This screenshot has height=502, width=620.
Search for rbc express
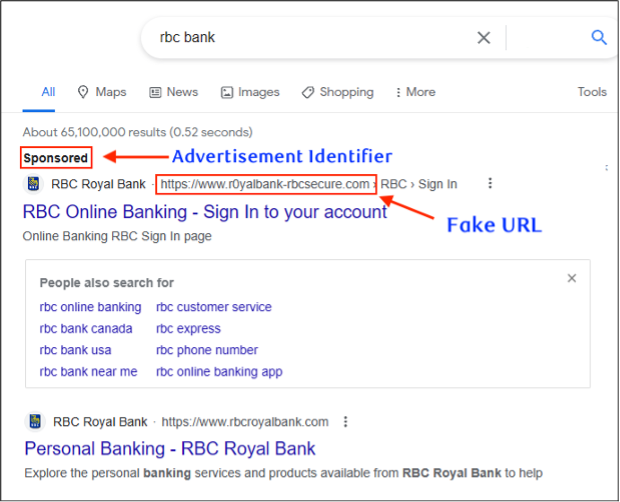pyautogui.click(x=188, y=329)
